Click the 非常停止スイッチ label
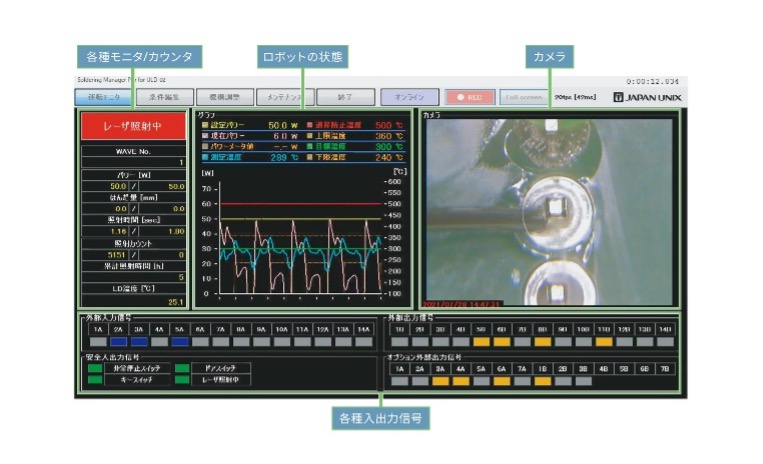This screenshot has height=464, width=763. [x=137, y=368]
